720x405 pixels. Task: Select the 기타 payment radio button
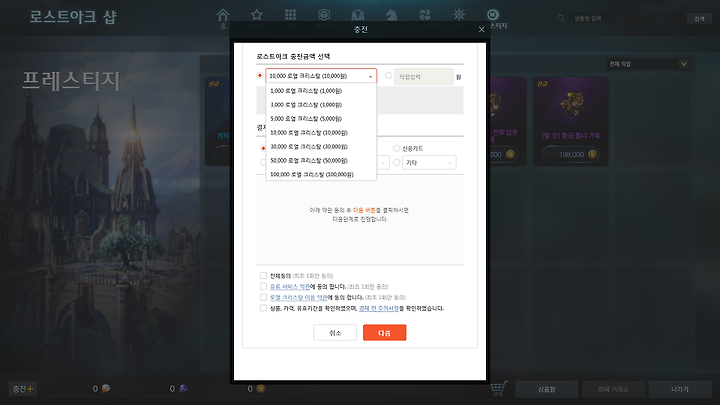pos(396,162)
